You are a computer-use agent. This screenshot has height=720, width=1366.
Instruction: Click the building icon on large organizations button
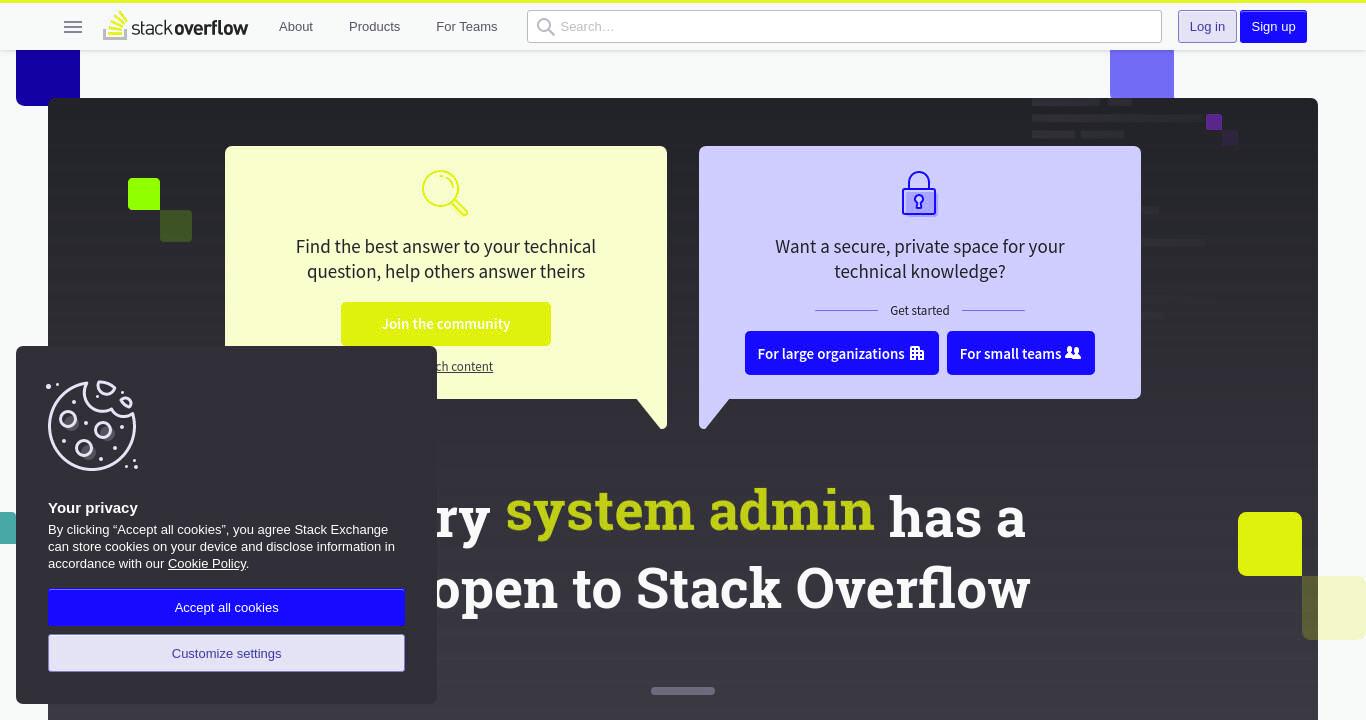pyautogui.click(x=917, y=353)
